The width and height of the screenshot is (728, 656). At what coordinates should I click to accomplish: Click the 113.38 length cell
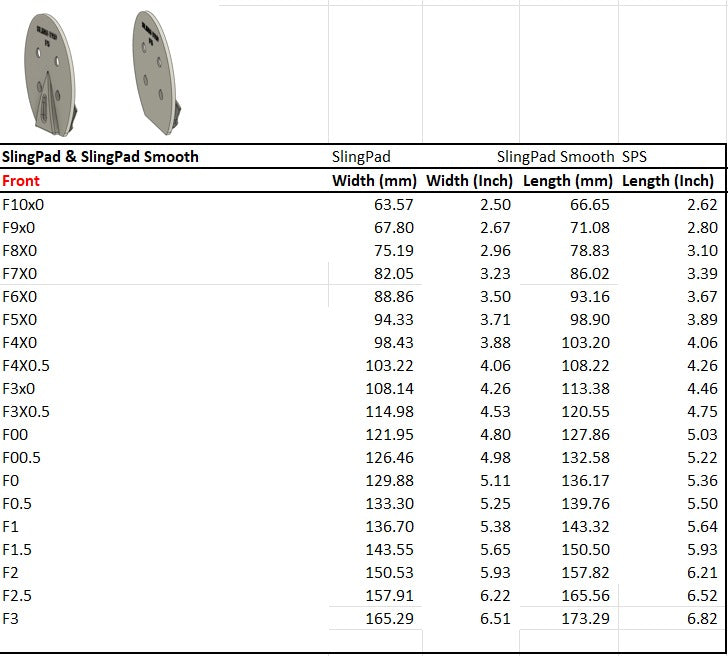[585, 389]
